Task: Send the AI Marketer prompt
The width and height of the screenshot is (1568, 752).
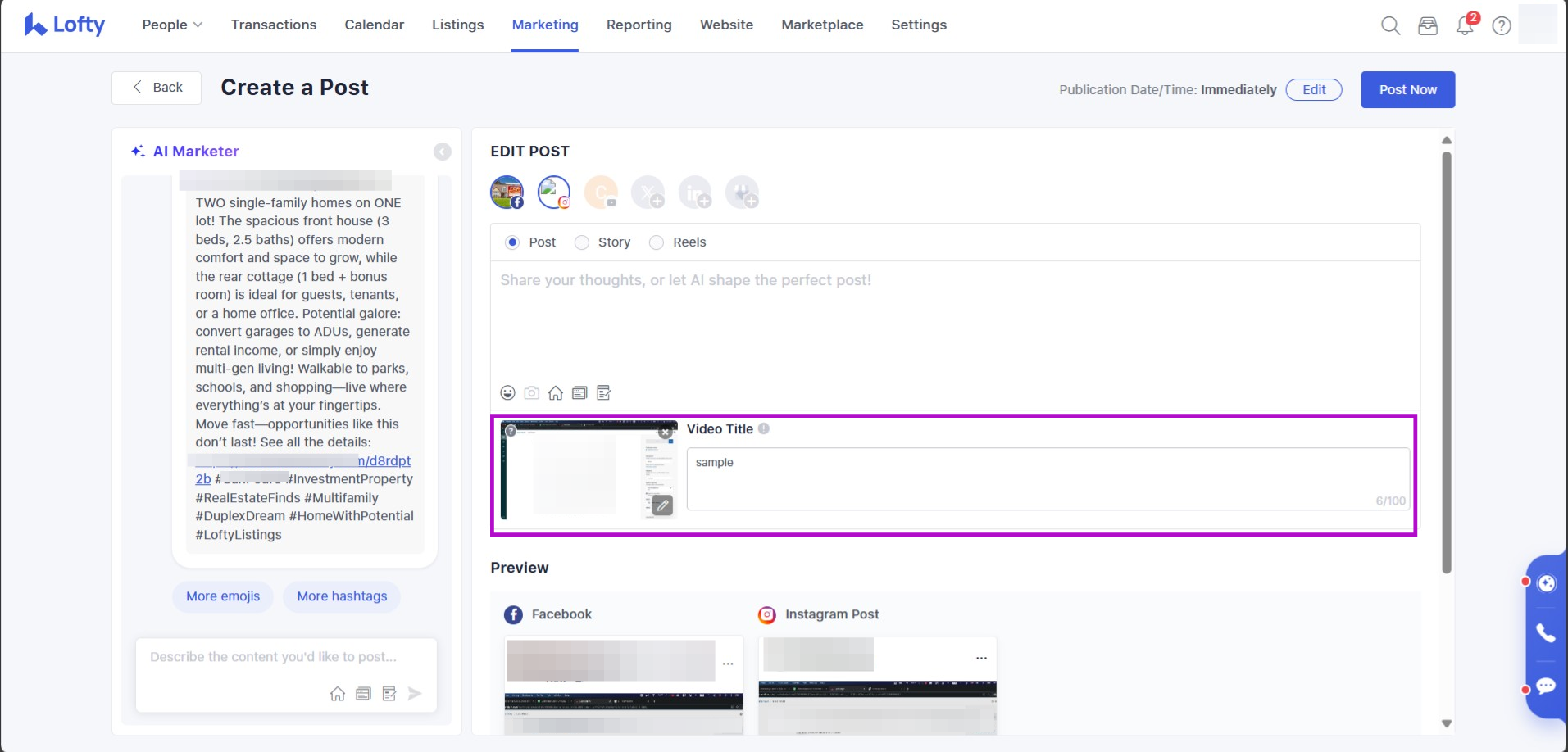Action: (x=415, y=694)
